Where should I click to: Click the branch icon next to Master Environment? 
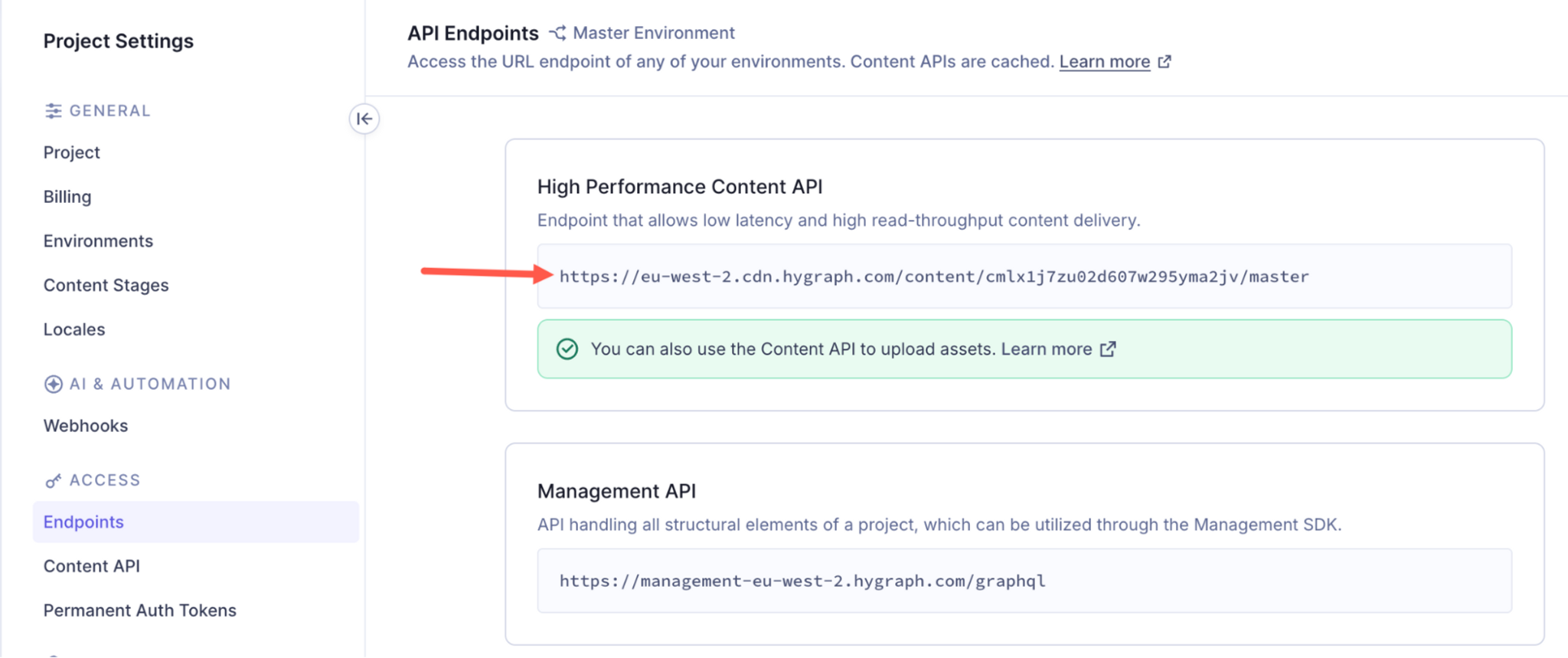pos(558,33)
